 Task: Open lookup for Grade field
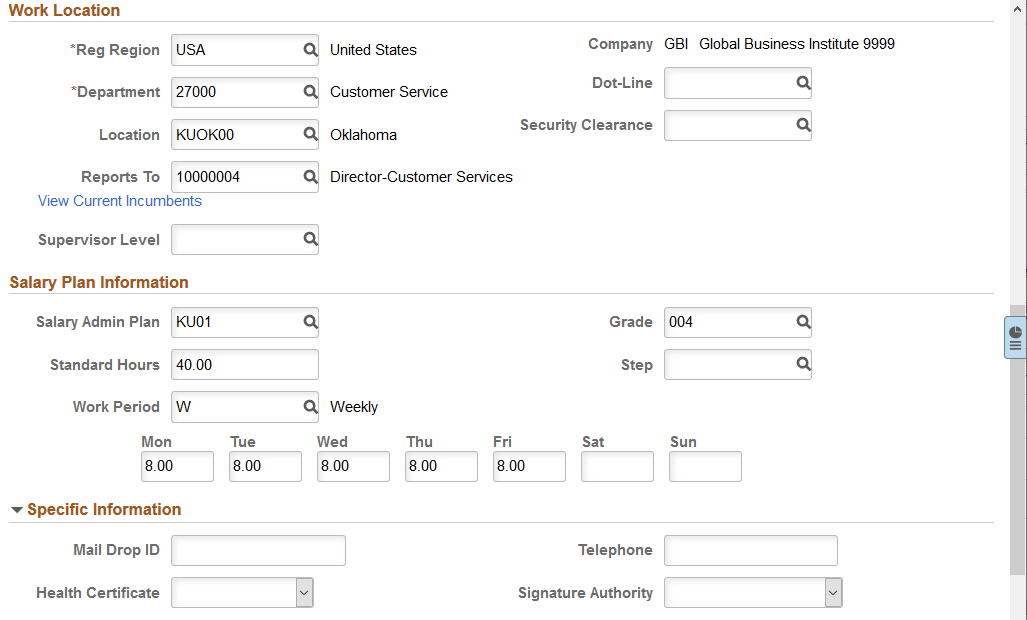pyautogui.click(x=803, y=322)
